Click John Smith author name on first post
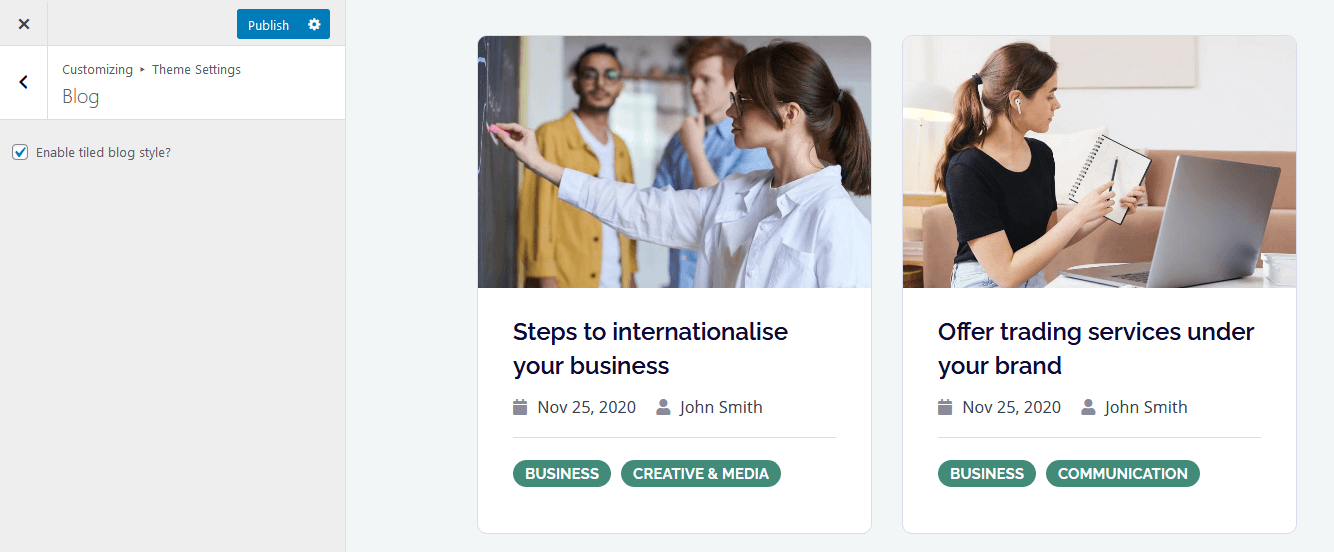The height and width of the screenshot is (552, 1334). (x=721, y=407)
